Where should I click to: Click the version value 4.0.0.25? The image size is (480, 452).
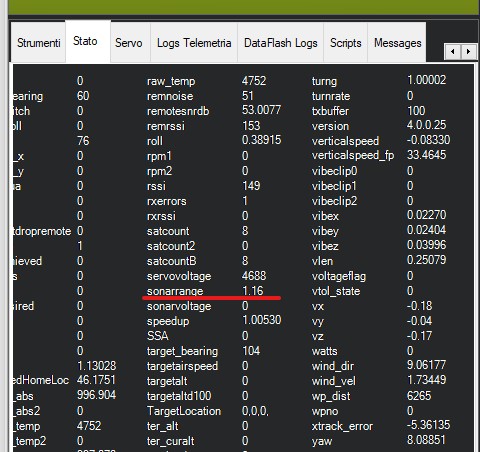coord(426,125)
